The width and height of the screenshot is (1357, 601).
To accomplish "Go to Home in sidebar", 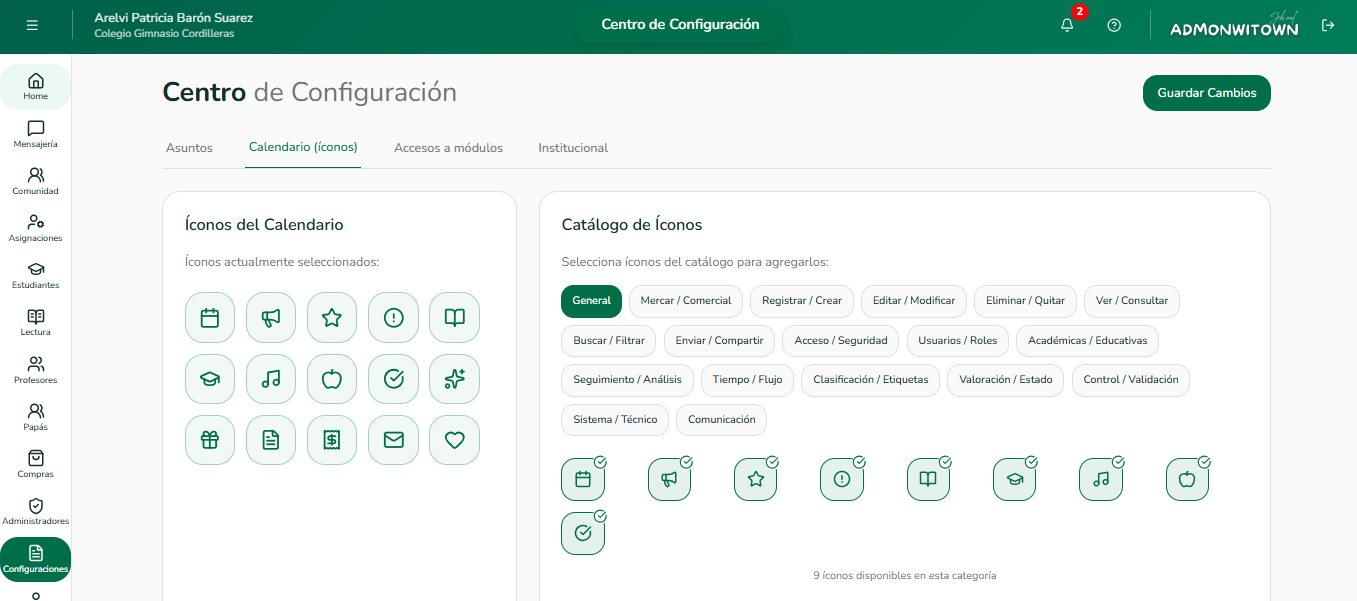I will tap(36, 87).
